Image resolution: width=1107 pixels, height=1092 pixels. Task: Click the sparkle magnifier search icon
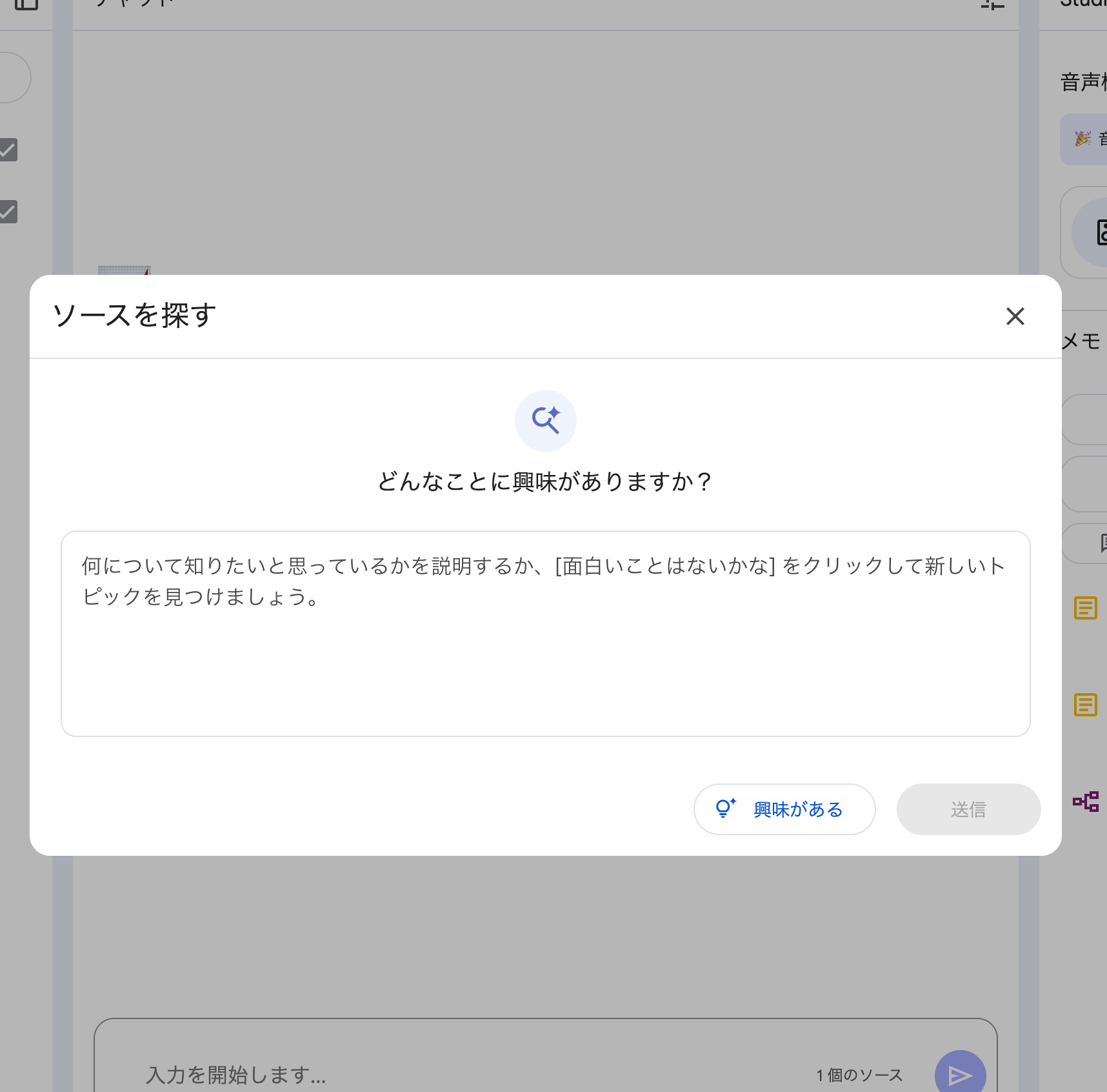(x=545, y=420)
